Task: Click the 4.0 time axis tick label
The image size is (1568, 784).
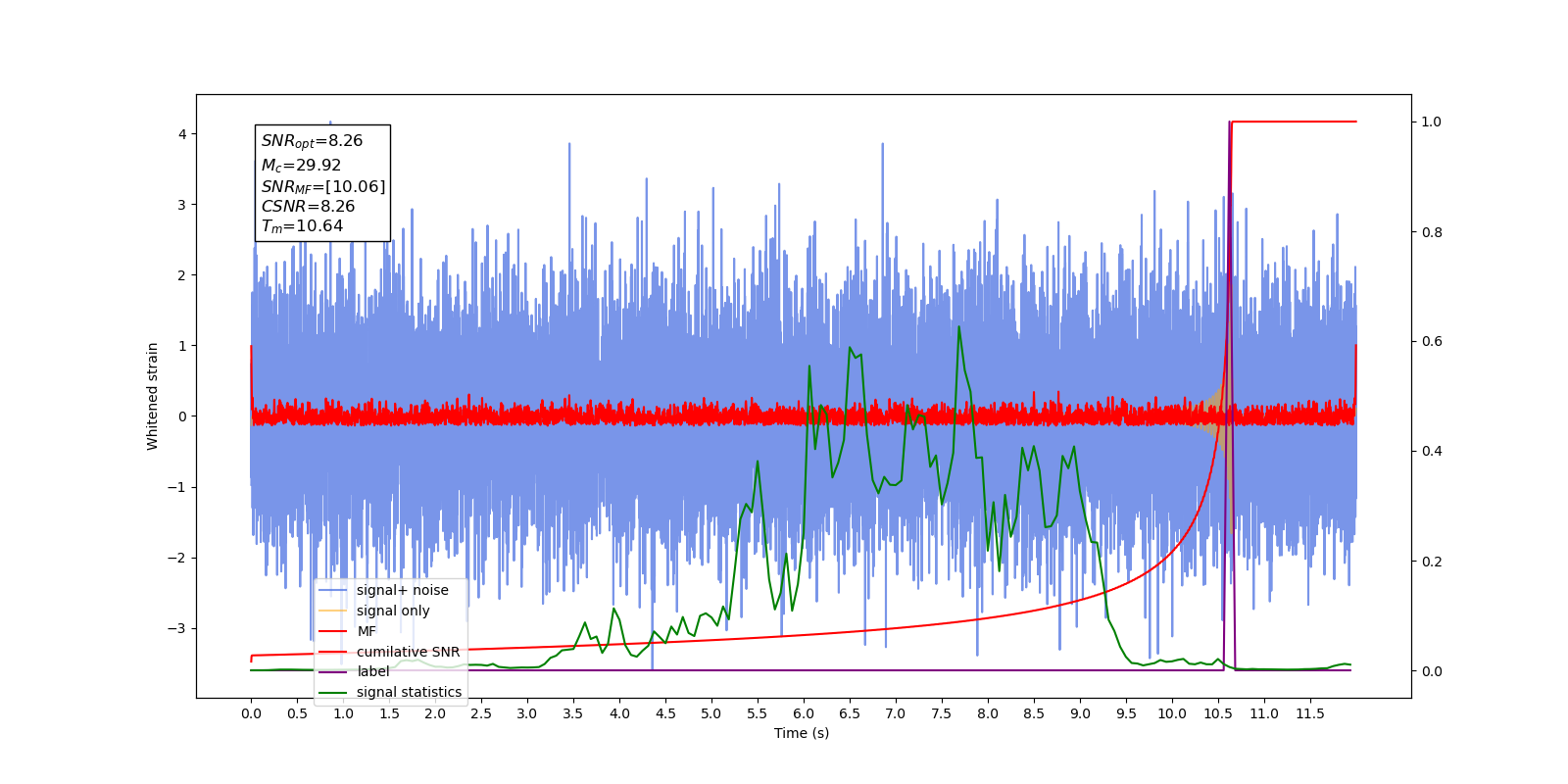Action: pos(619,713)
